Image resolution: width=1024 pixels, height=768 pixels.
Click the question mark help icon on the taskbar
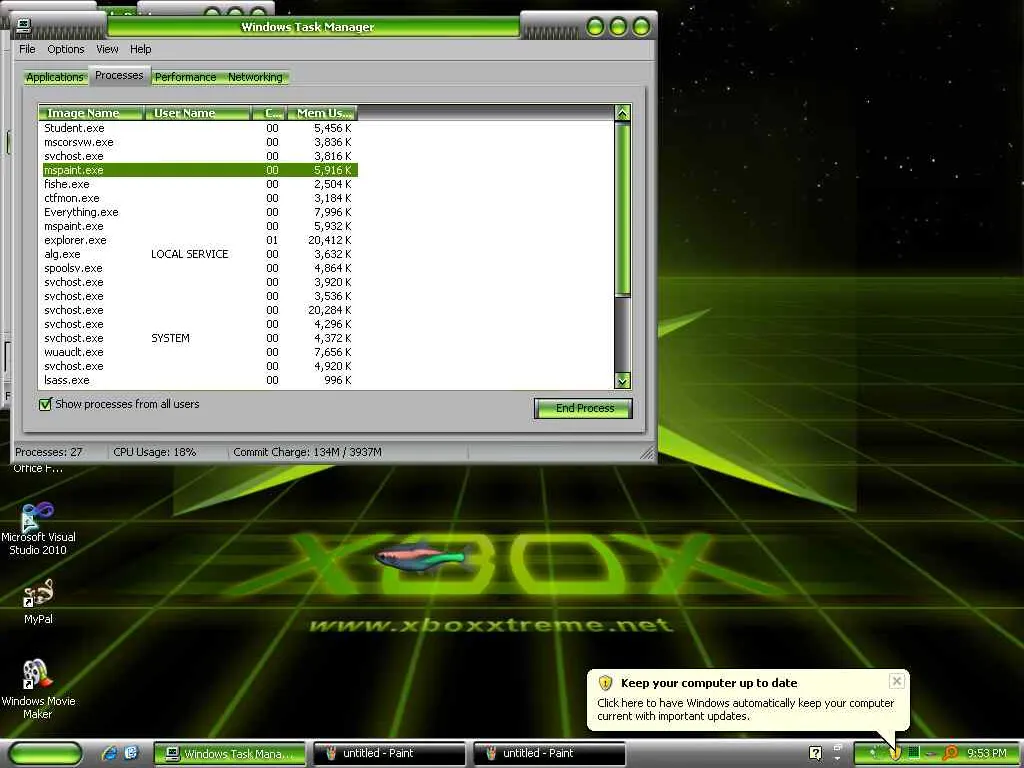[815, 753]
